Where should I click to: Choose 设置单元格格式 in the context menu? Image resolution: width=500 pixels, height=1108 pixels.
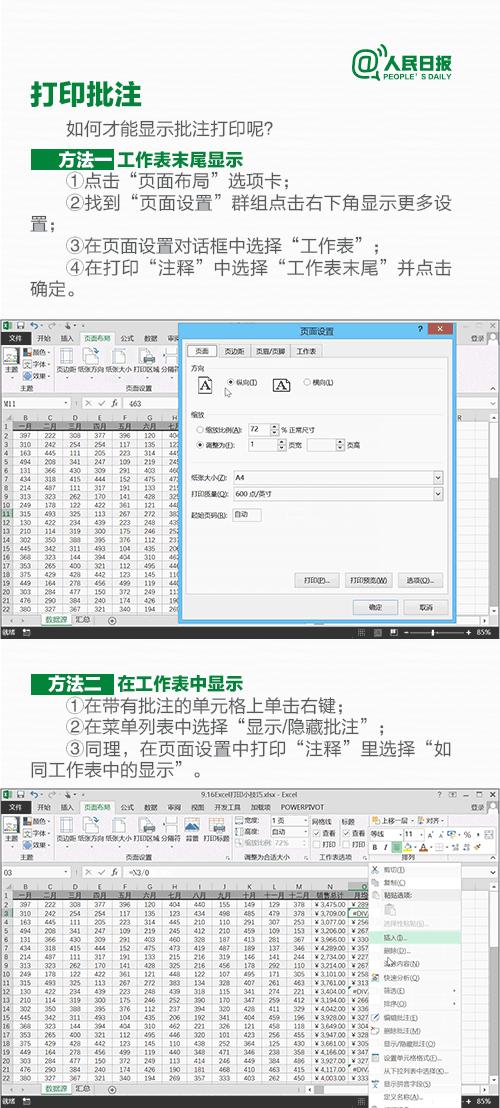pos(415,1057)
